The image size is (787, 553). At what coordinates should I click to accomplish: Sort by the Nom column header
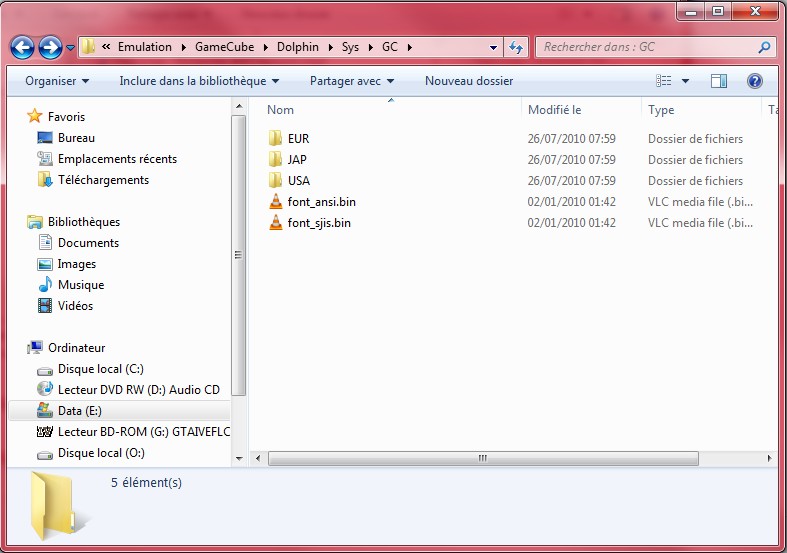coord(280,110)
